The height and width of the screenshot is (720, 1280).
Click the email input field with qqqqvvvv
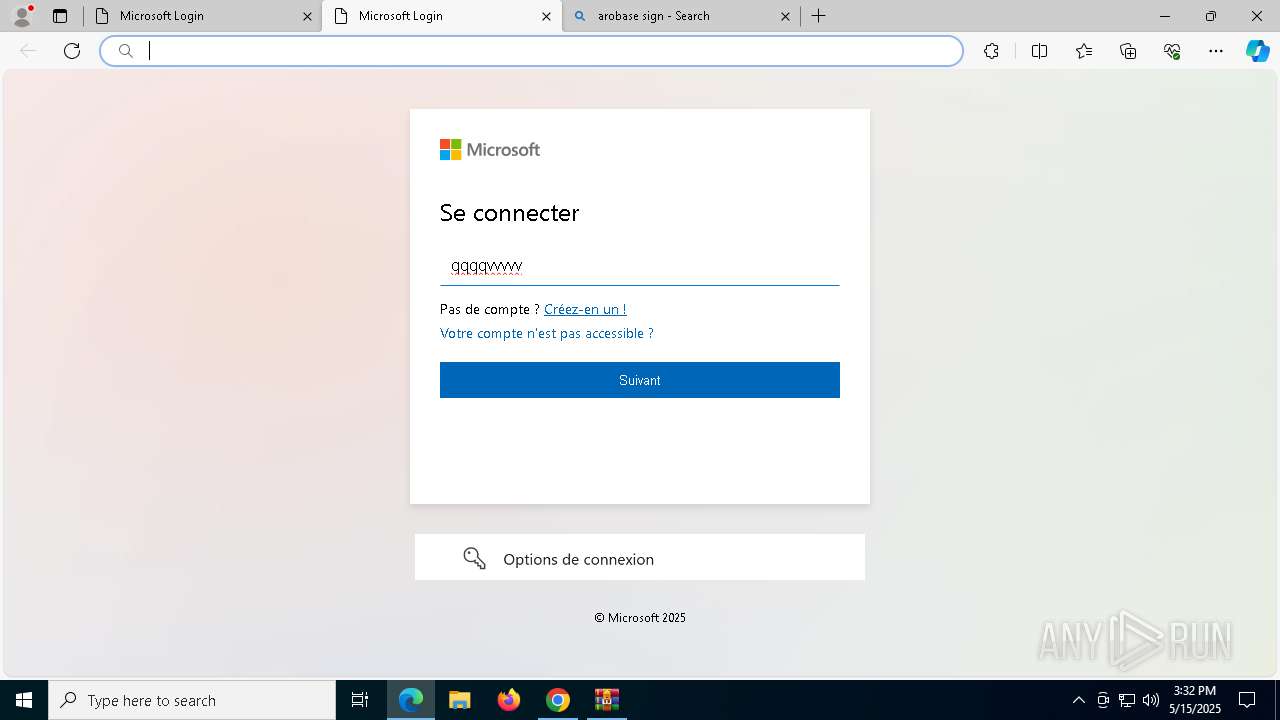(640, 266)
